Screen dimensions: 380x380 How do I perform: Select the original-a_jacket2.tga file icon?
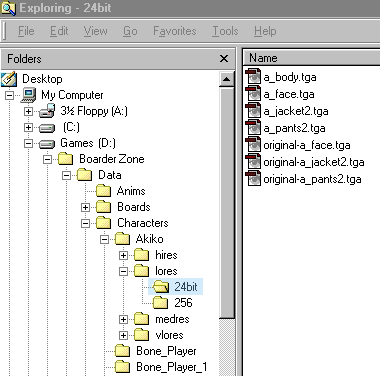tap(253, 162)
